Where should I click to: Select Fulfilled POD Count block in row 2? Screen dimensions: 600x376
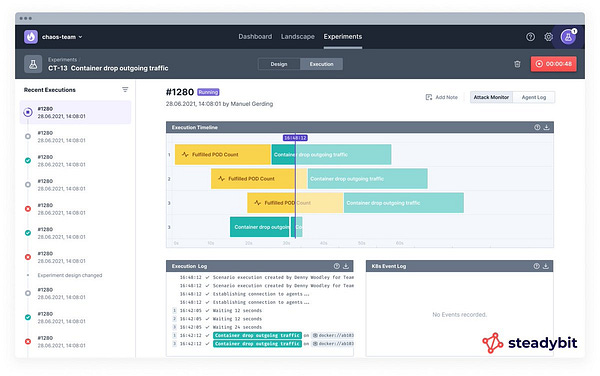[259, 179]
